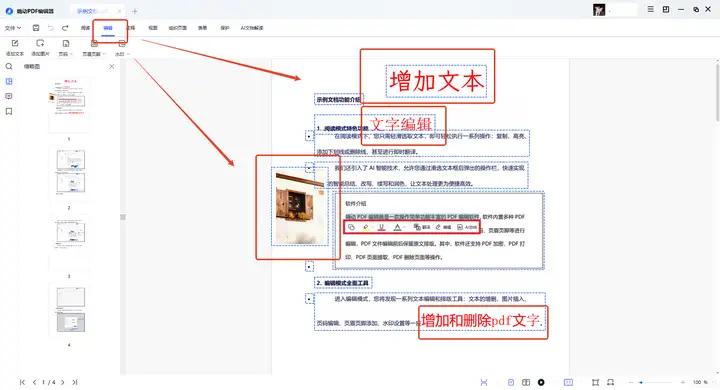Click the vertical scrollbar on right
720x390 pixels.
[x=717, y=92]
